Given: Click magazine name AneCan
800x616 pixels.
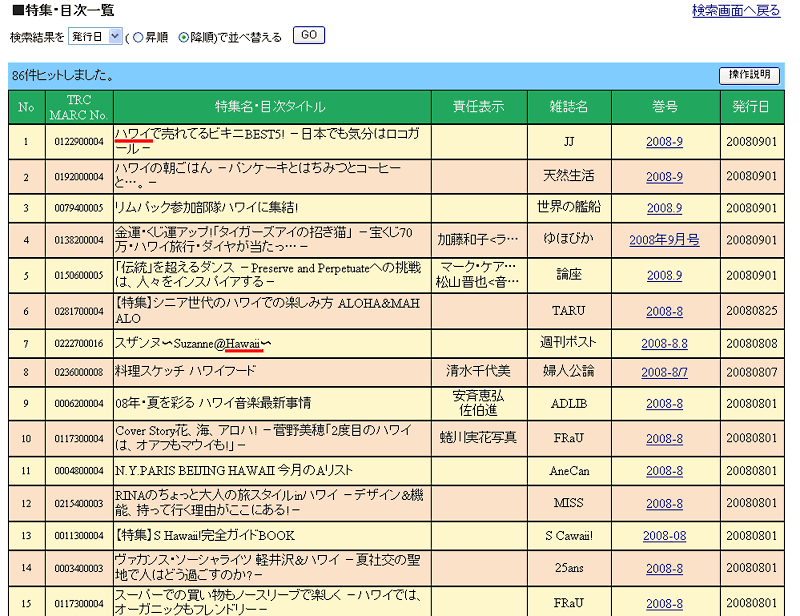Looking at the screenshot, I should (569, 471).
